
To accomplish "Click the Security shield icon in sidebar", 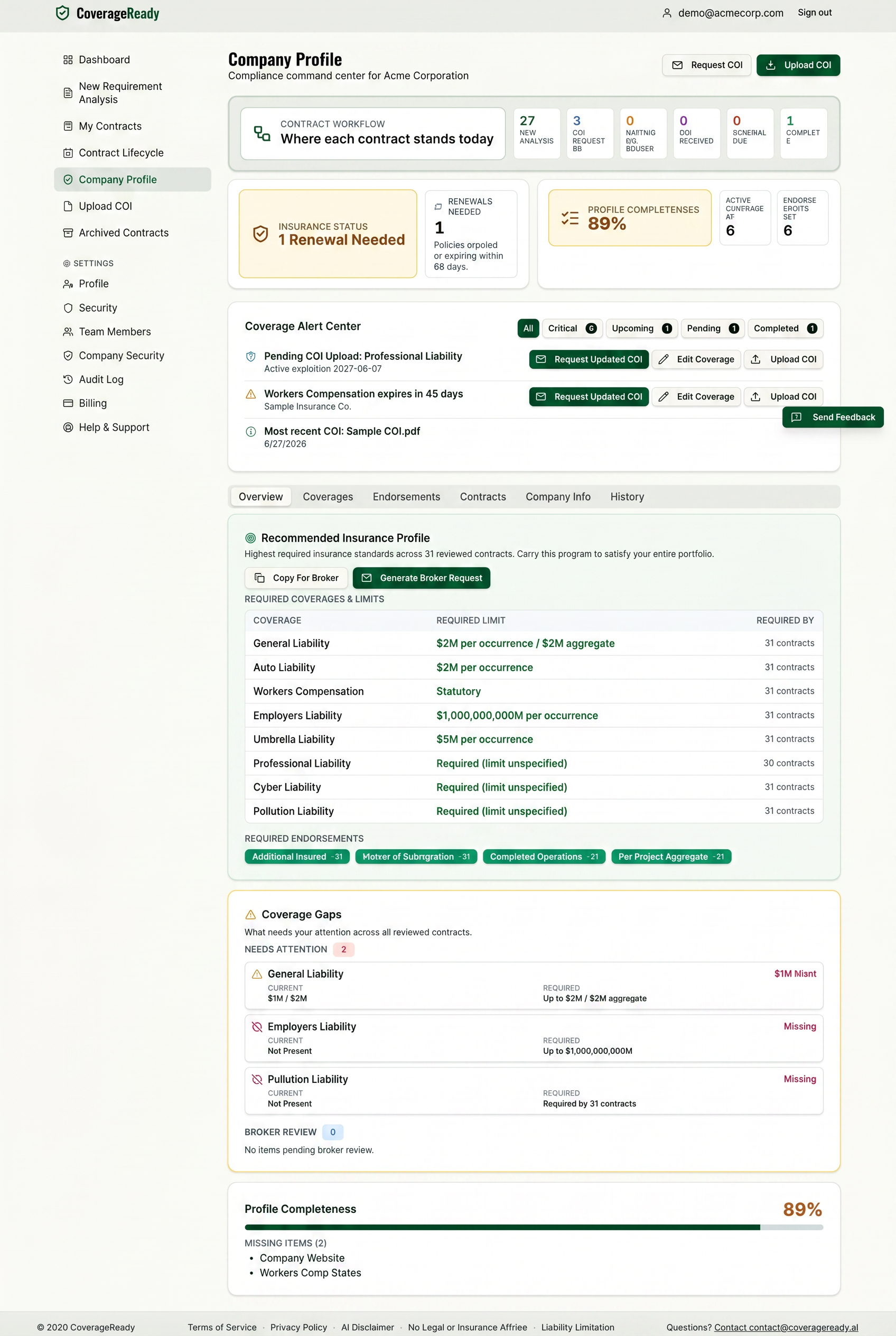I will click(68, 308).
